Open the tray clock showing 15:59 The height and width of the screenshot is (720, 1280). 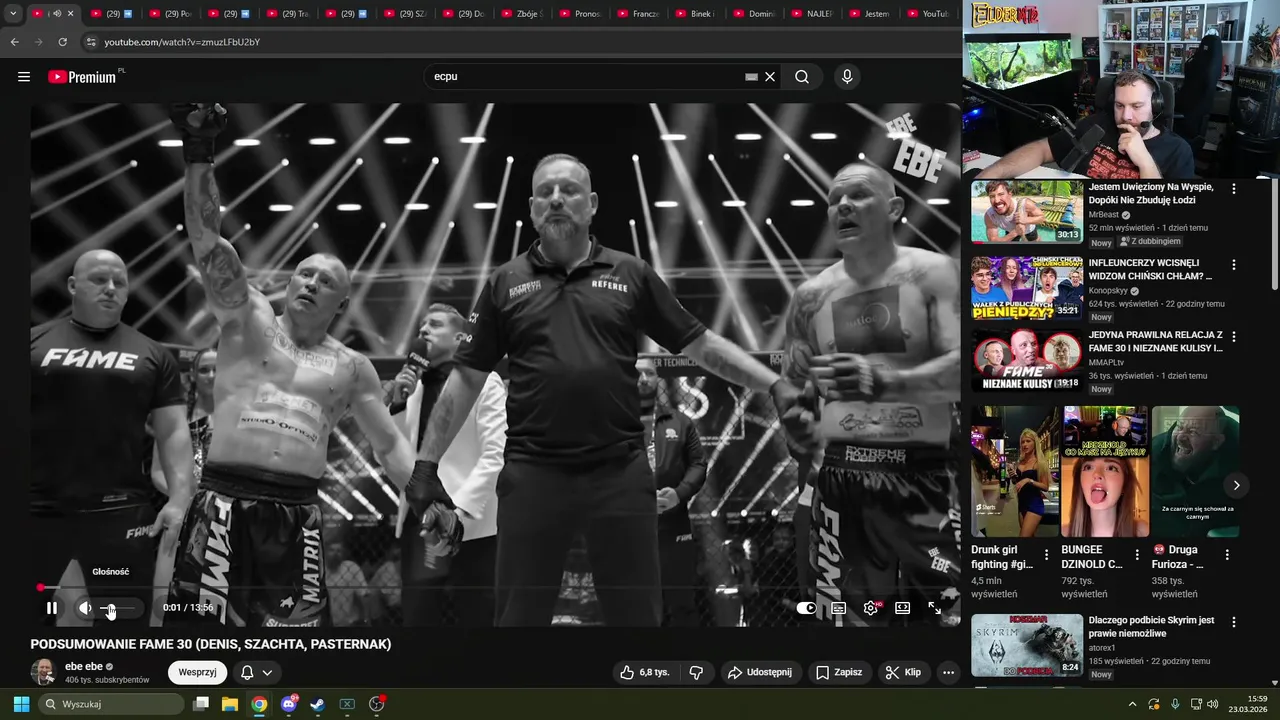(1248, 704)
